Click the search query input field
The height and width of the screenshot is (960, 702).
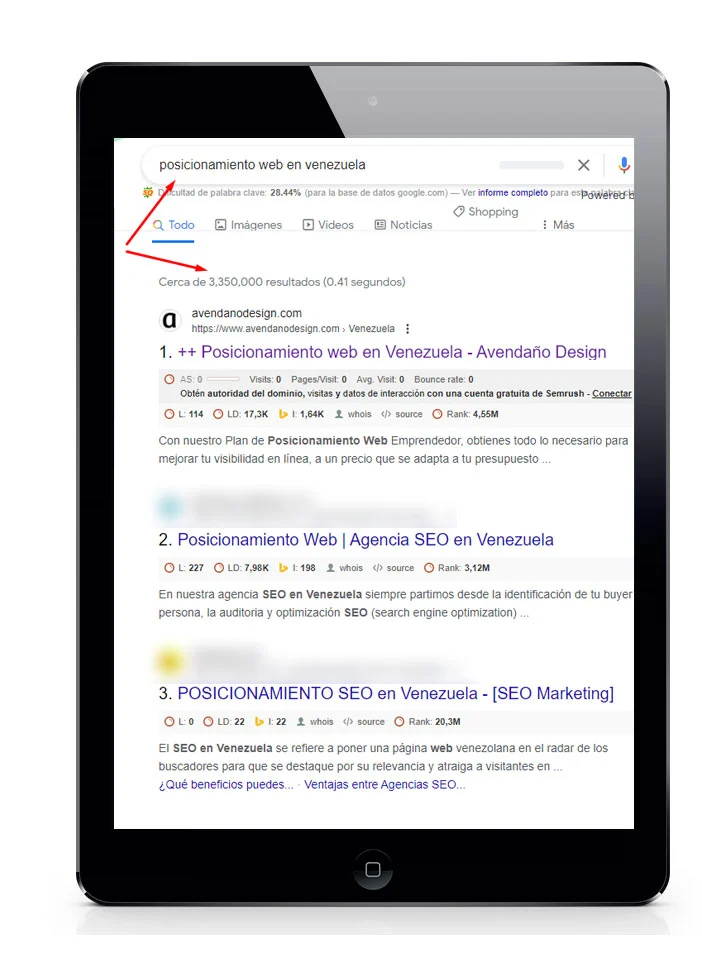[324, 165]
